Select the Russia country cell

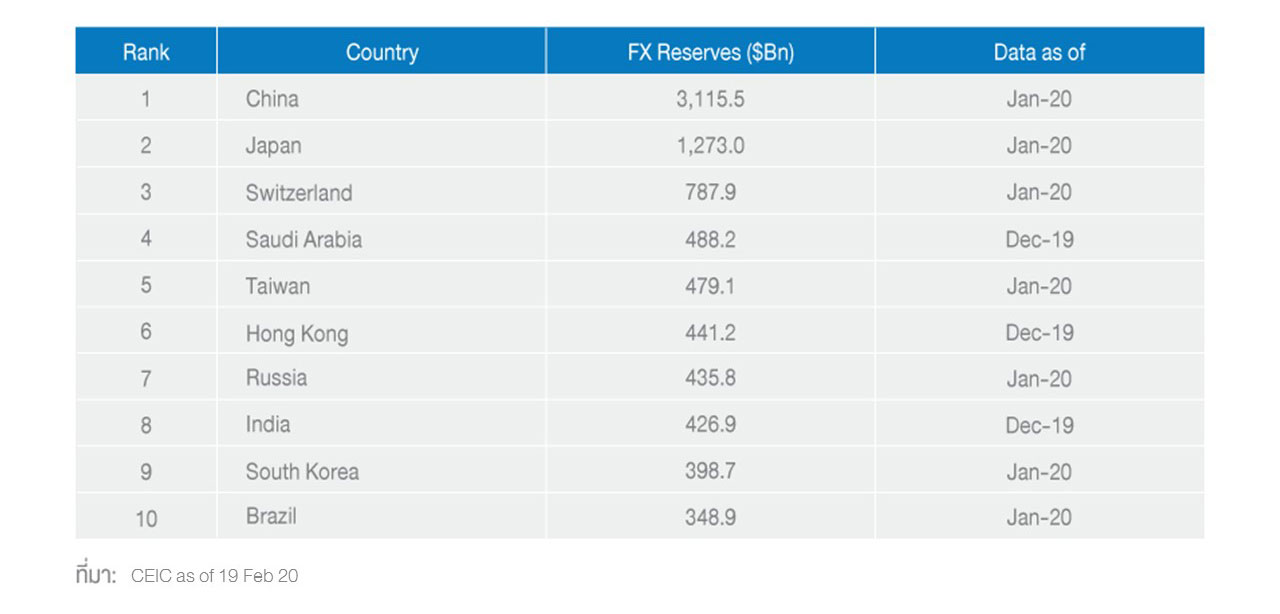pyautogui.click(x=276, y=378)
